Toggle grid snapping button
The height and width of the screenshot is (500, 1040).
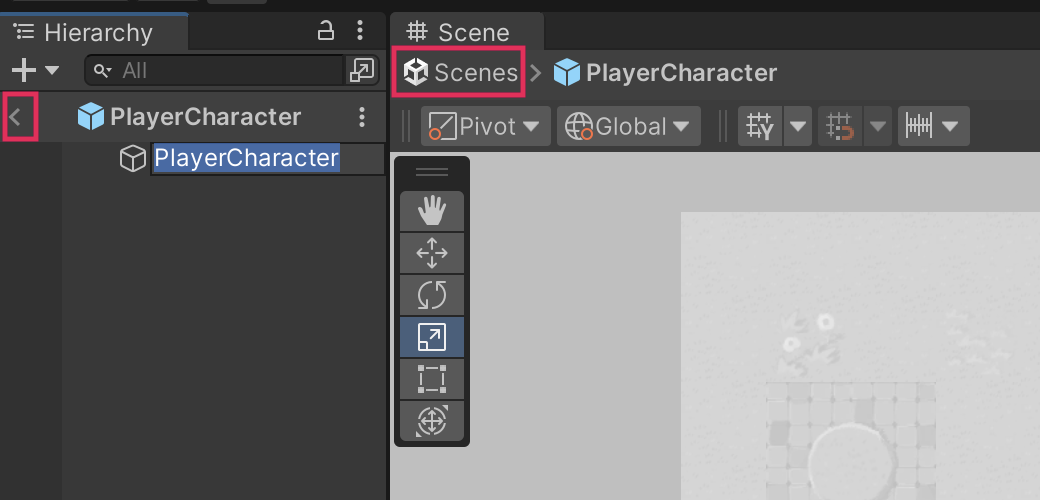[841, 127]
